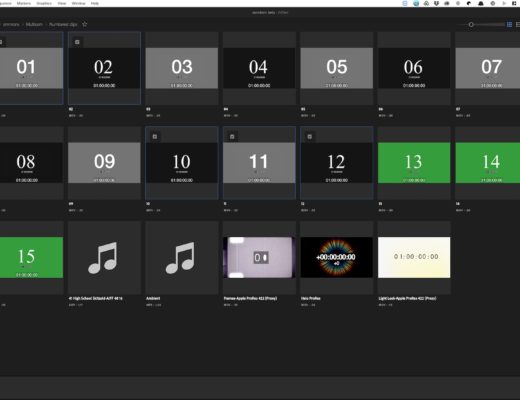
Task: Click the Light Leak Apple ProRes name label
Action: [x=407, y=298]
